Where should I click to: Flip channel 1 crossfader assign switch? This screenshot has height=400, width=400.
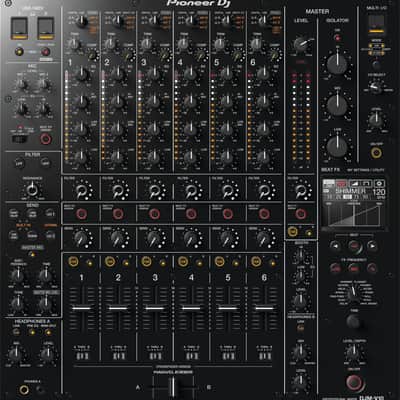82,356
